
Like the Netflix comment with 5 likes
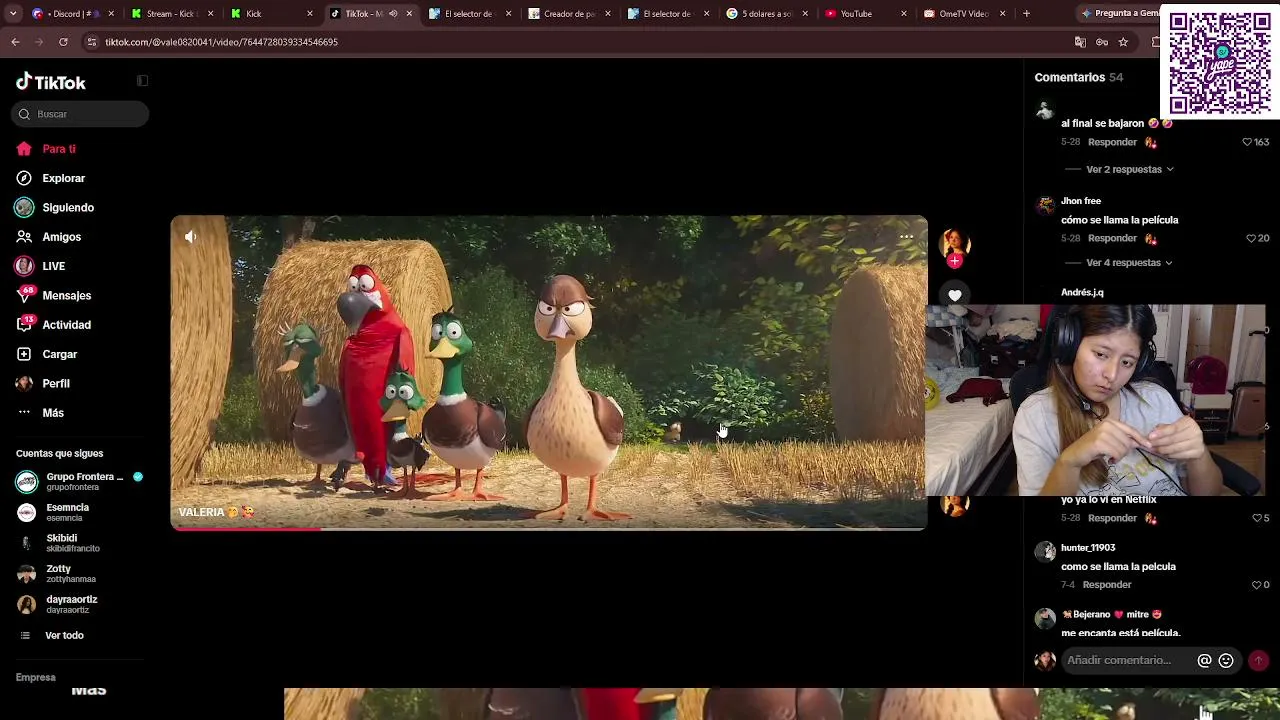point(1257,518)
